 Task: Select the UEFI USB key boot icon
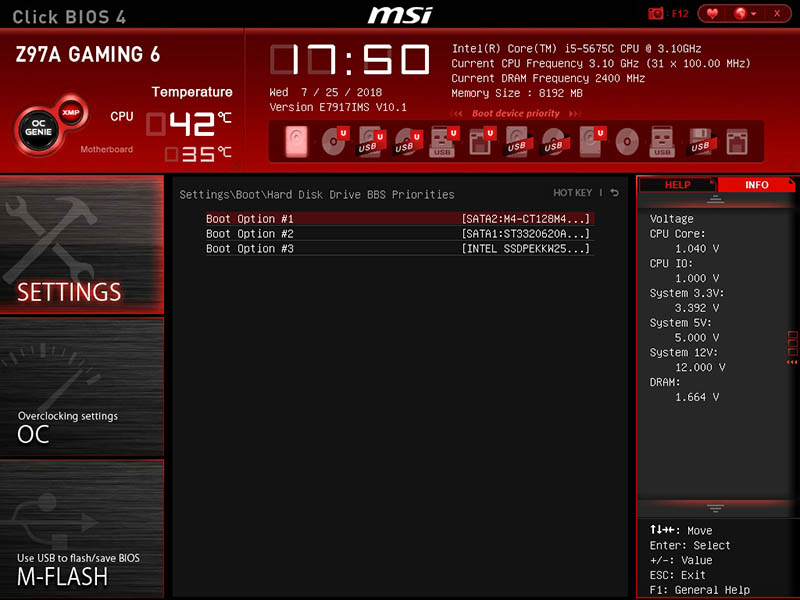click(444, 141)
